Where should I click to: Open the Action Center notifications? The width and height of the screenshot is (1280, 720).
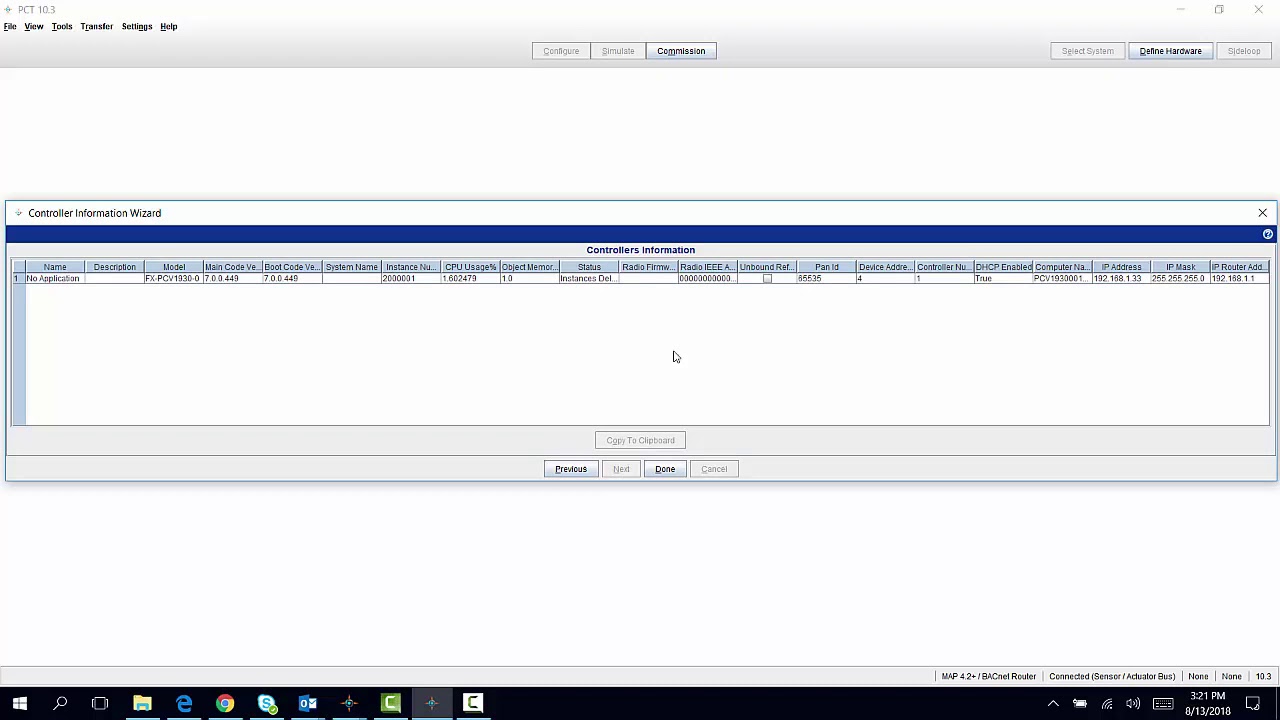(1253, 704)
